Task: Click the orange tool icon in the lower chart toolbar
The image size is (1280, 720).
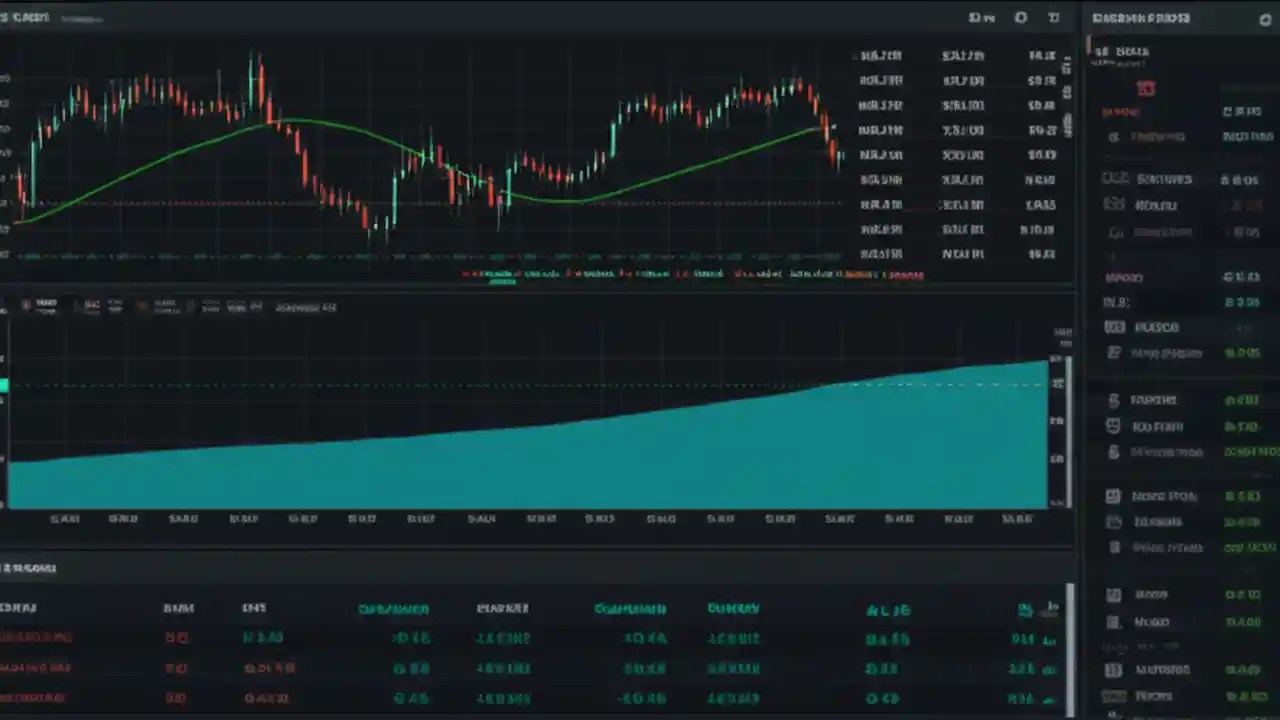Action: coord(140,305)
